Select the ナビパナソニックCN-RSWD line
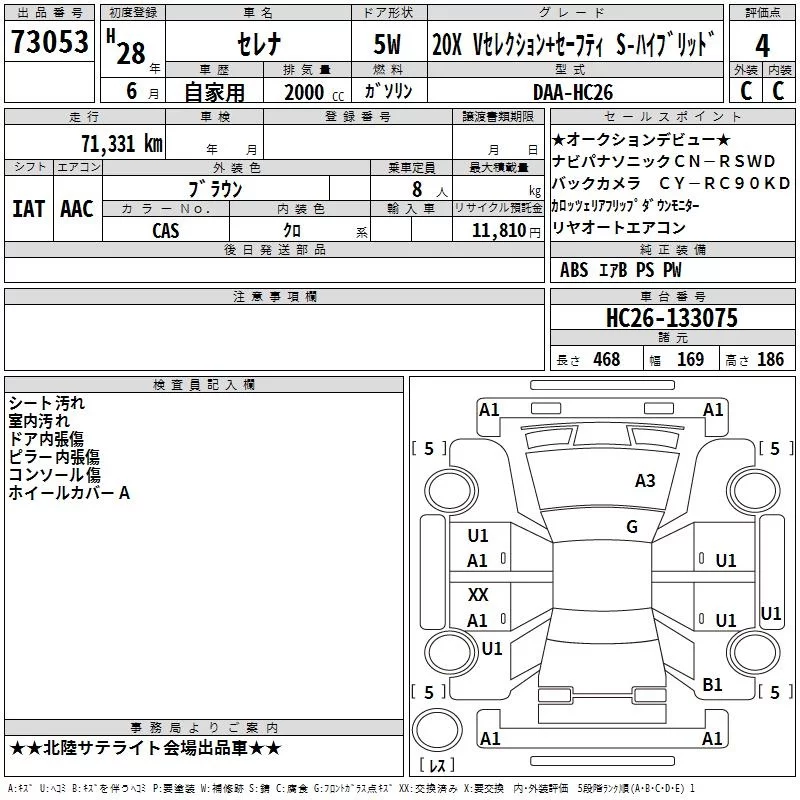Viewport: 800px width, 800px height. [x=664, y=161]
